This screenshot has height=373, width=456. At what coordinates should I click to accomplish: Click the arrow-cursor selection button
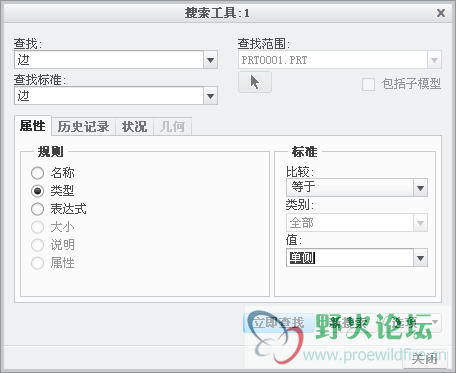pos(255,82)
